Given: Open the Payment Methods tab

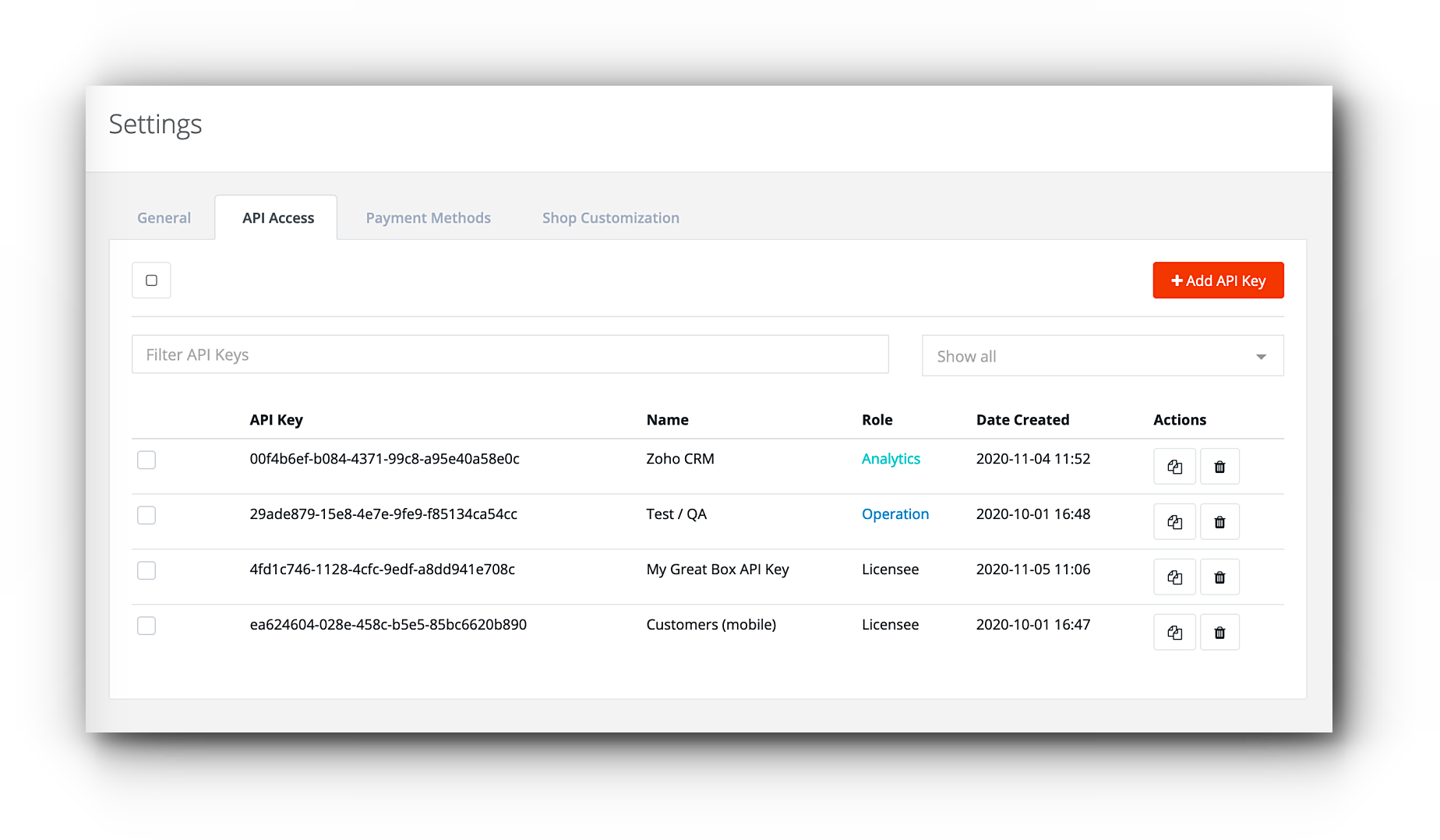Looking at the screenshot, I should coord(429,218).
